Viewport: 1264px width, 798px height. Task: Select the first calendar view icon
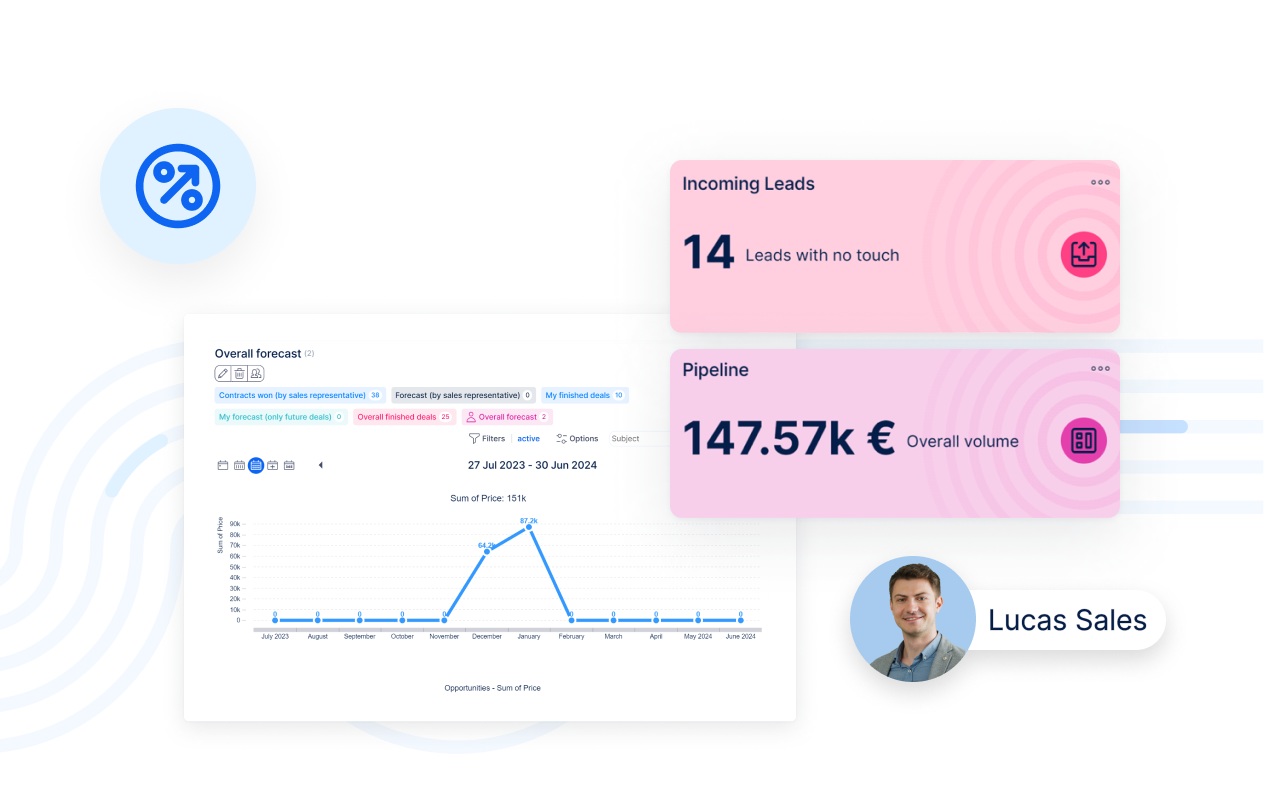223,465
